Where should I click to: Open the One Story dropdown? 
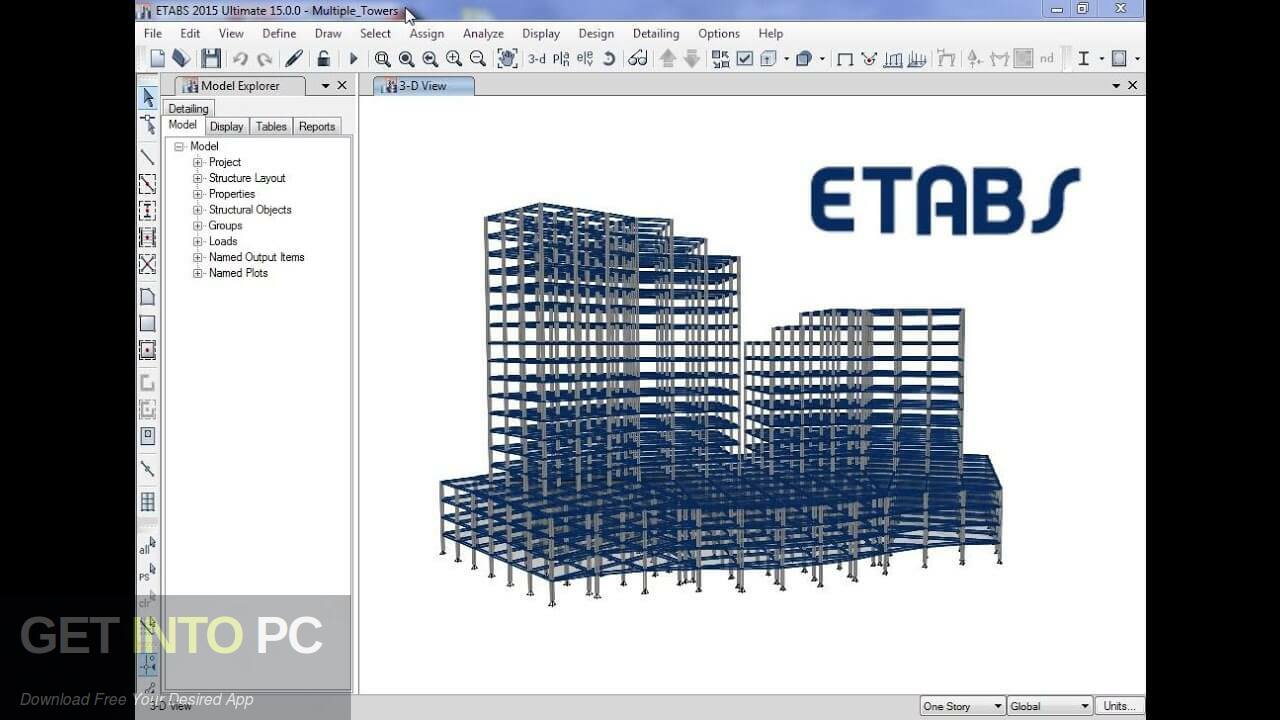pos(961,706)
